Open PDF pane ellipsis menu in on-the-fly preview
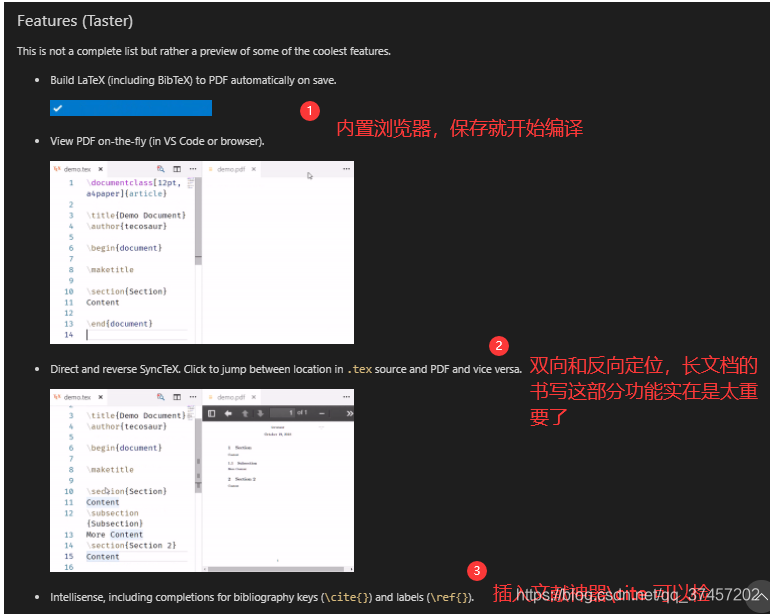 [346, 169]
